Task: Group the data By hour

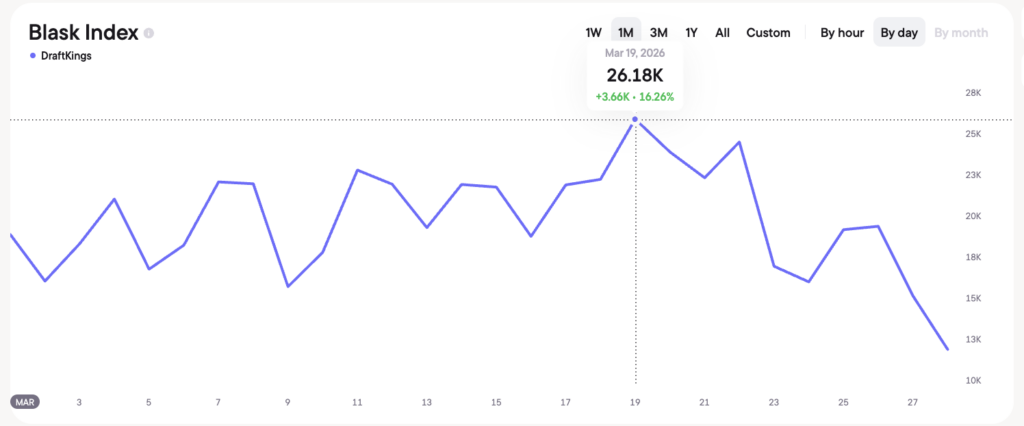Action: click(842, 33)
